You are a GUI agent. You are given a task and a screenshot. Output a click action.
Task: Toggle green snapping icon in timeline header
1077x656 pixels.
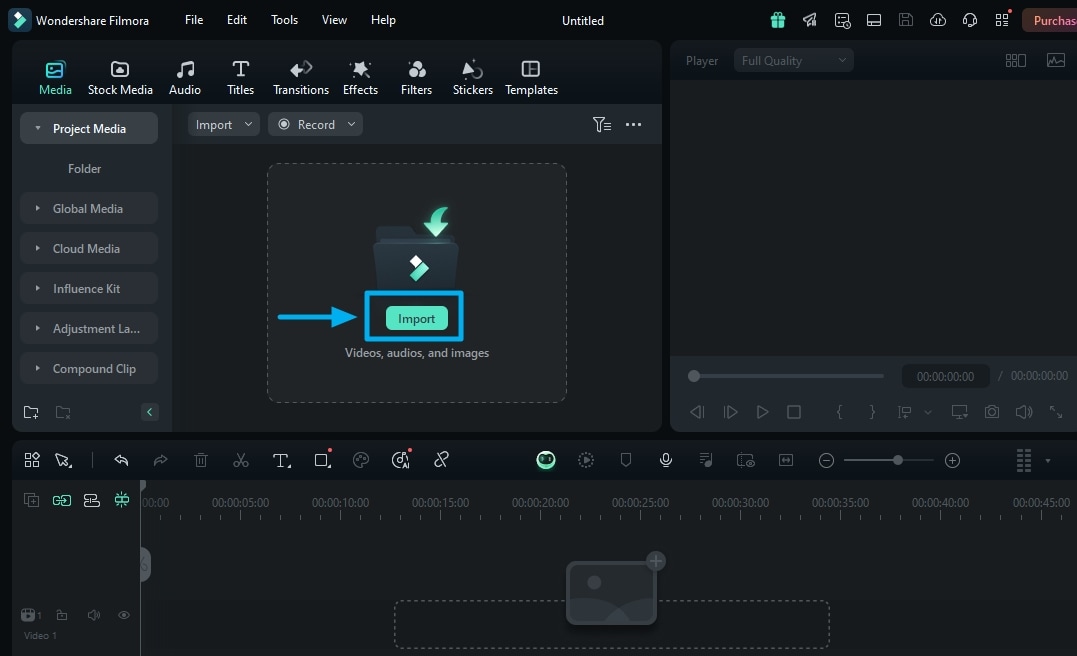122,500
